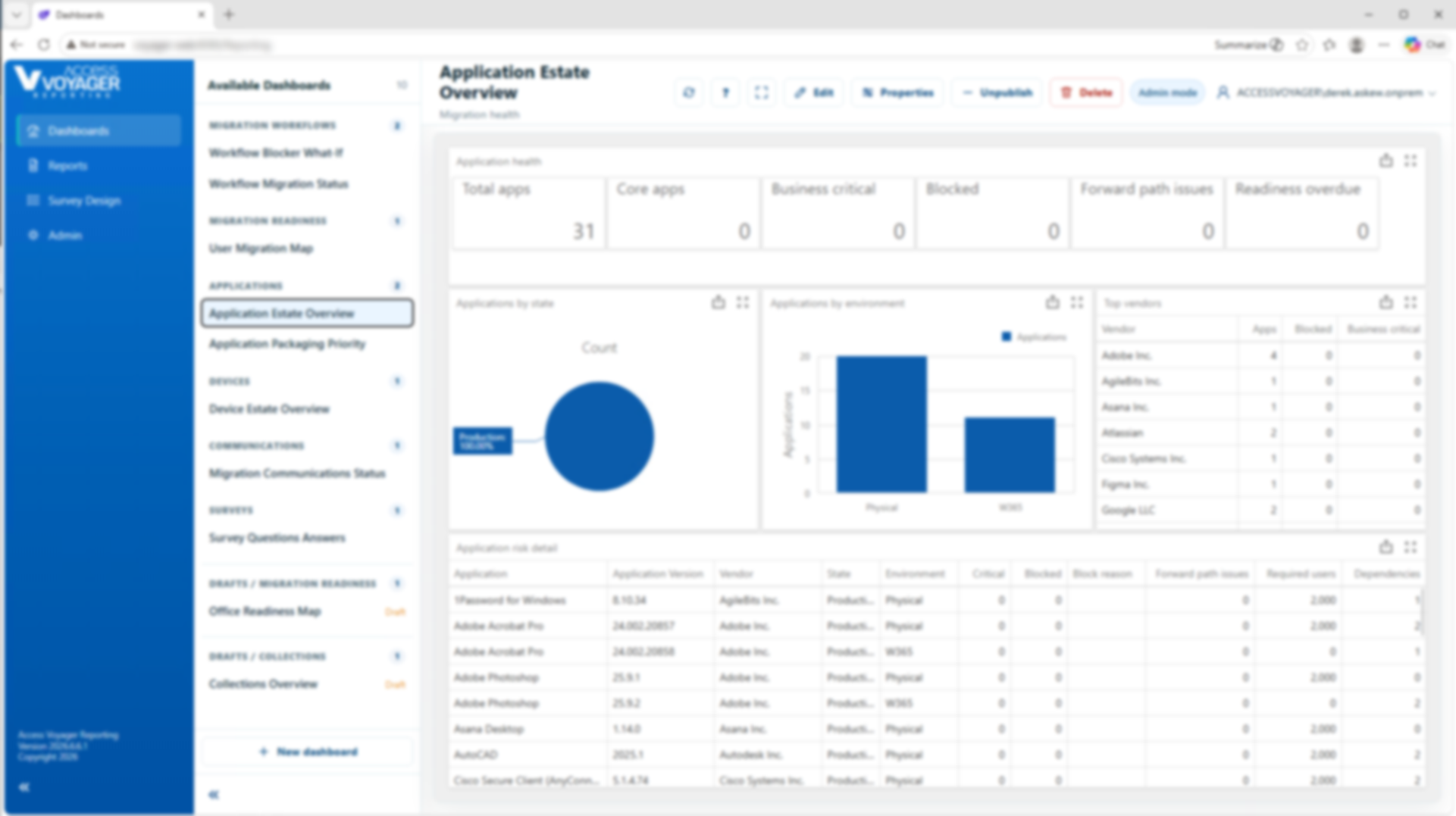This screenshot has height=816, width=1456.
Task: Open the Dashboards section
Action: [x=99, y=131]
